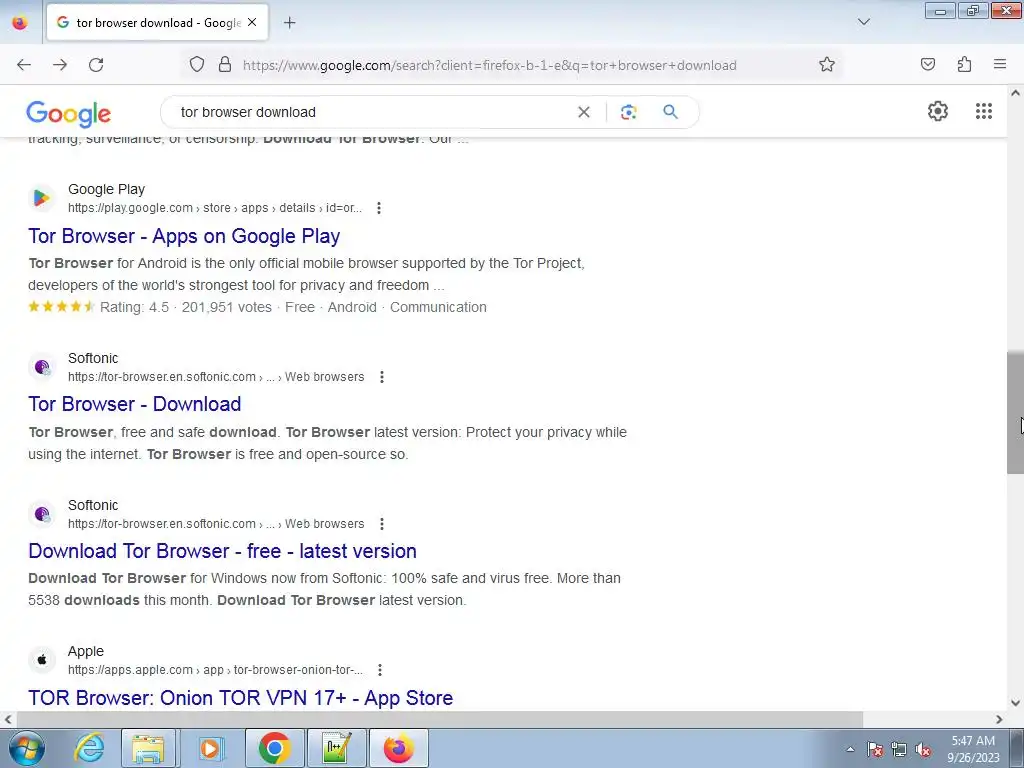
Task: Bookmark this page with the star
Action: (x=827, y=65)
